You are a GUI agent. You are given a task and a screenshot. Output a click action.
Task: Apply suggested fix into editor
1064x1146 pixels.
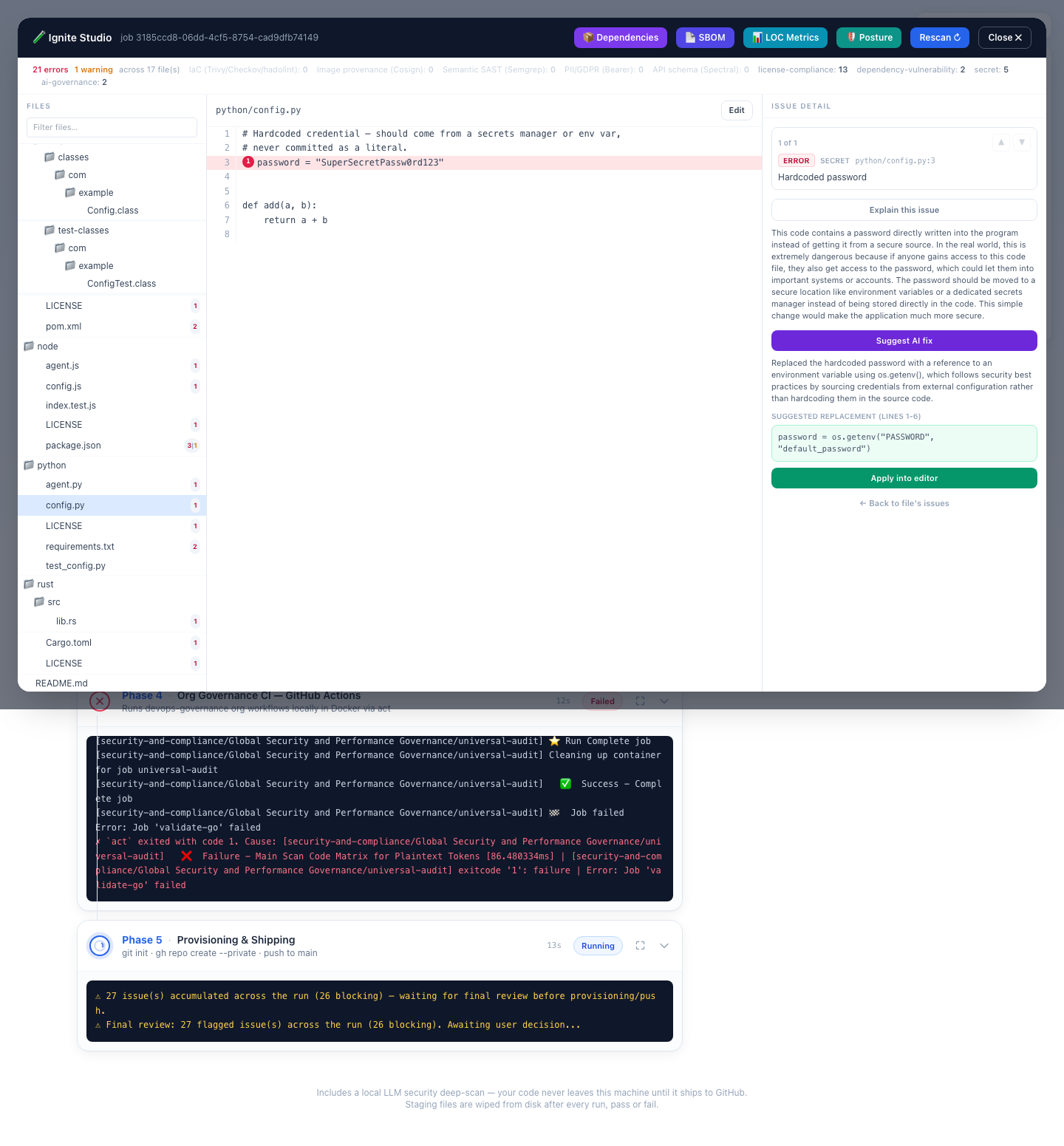click(904, 478)
